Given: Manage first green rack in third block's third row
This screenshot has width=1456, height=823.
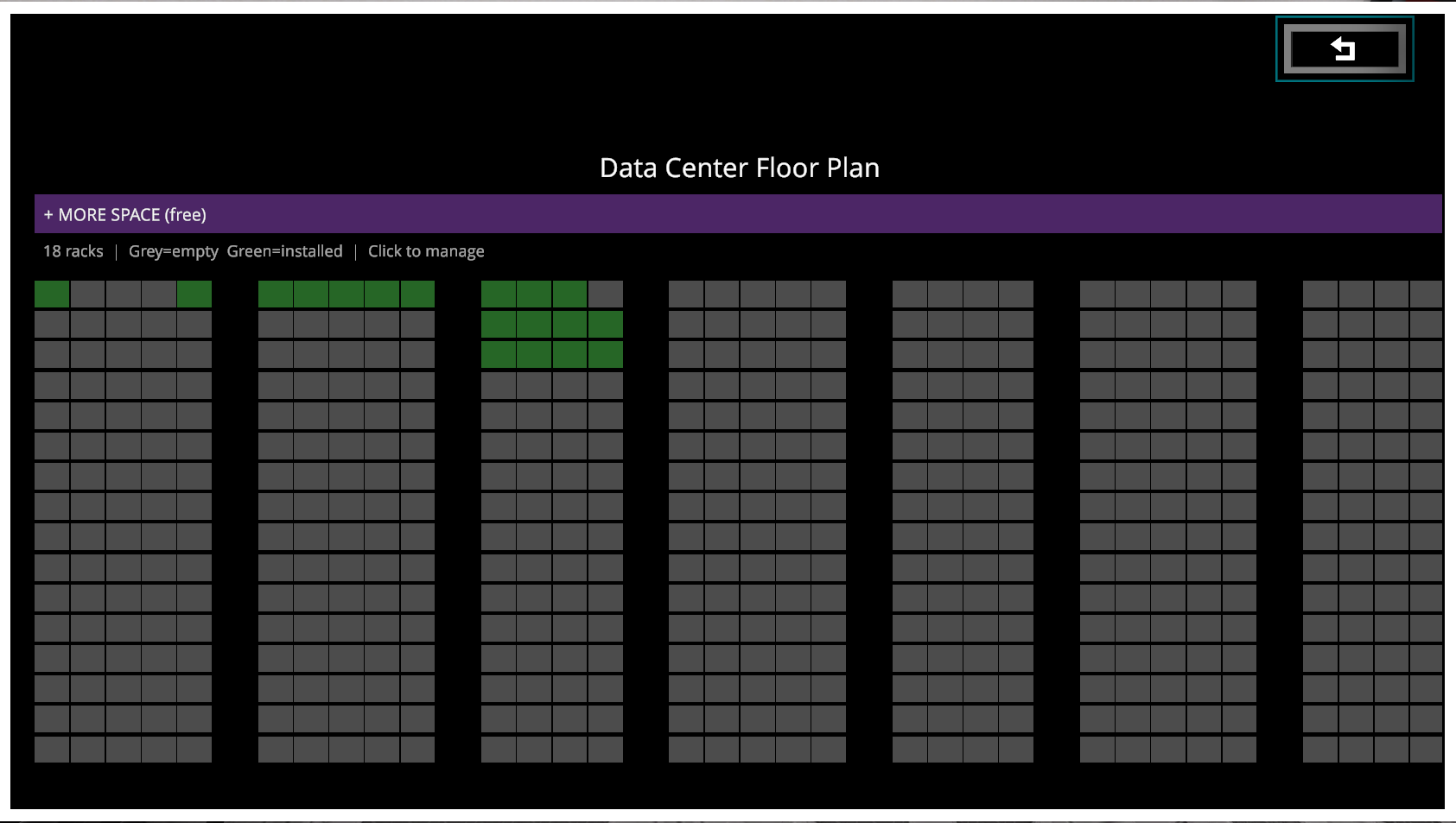Looking at the screenshot, I should [499, 355].
